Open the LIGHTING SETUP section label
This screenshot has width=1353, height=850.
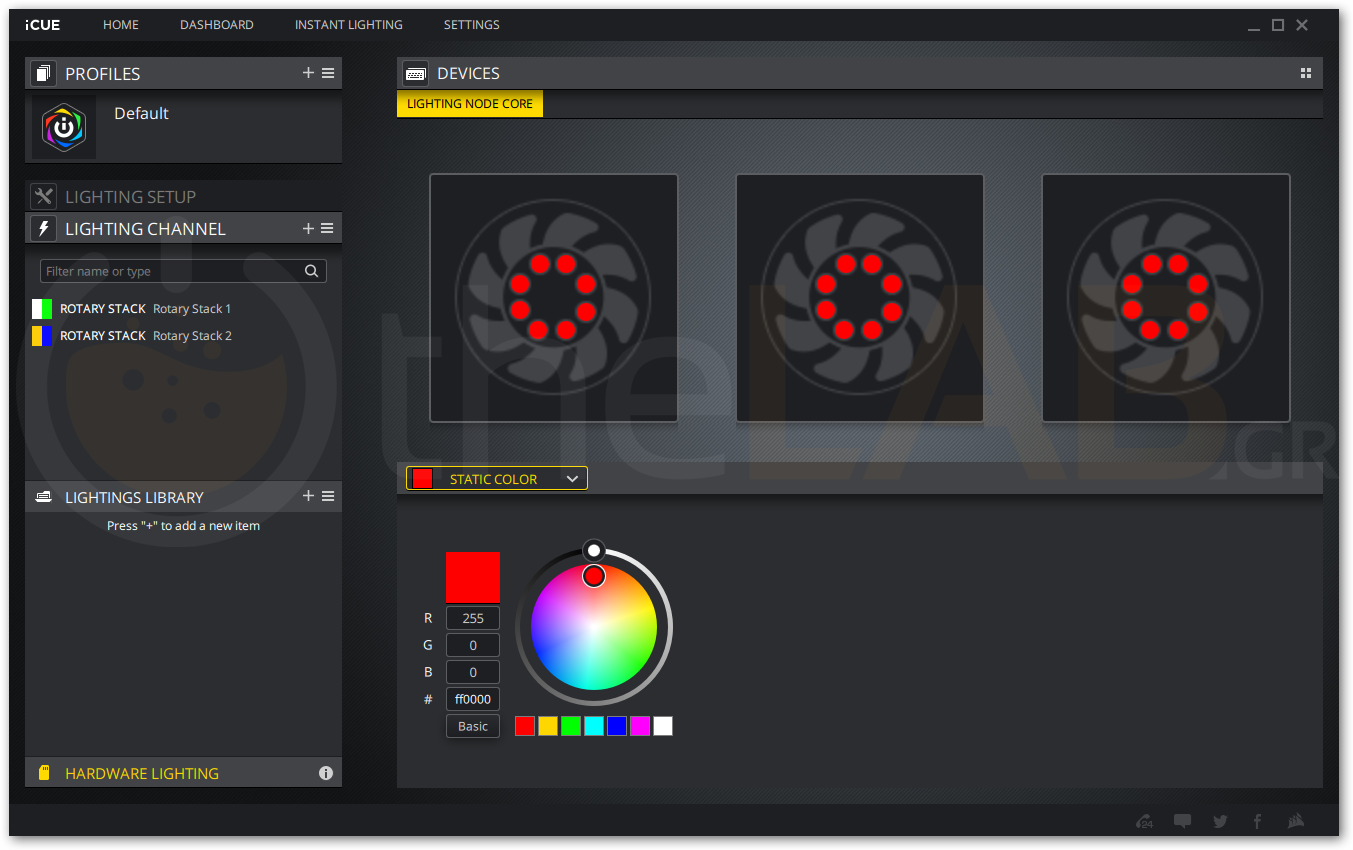click(131, 197)
